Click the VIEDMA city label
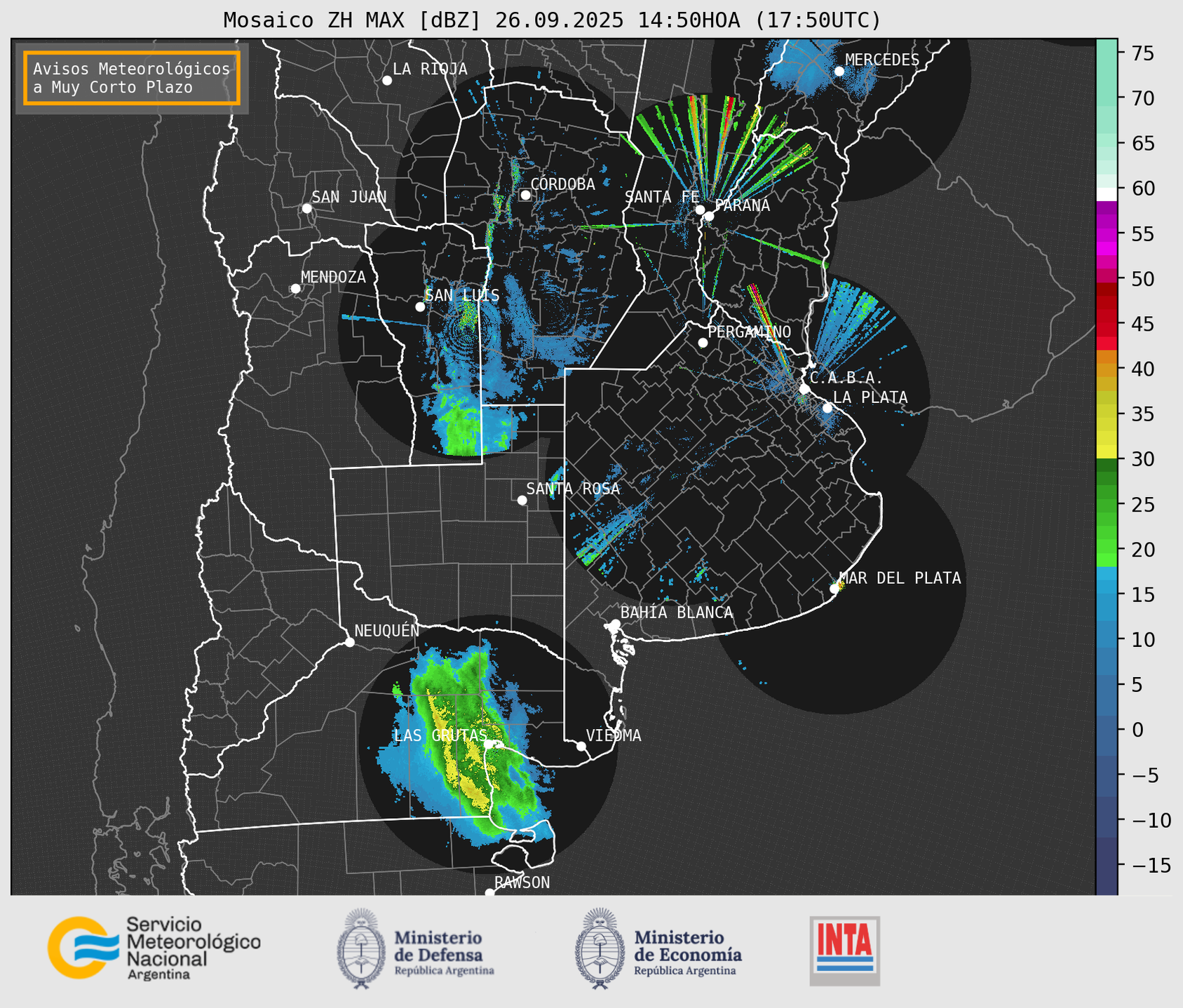 (614, 735)
